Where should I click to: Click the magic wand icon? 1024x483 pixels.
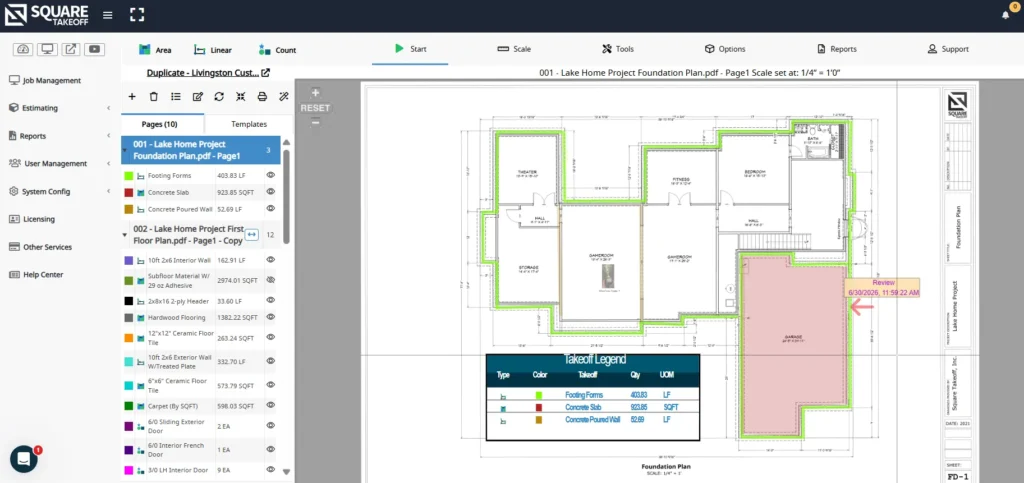click(x=283, y=97)
